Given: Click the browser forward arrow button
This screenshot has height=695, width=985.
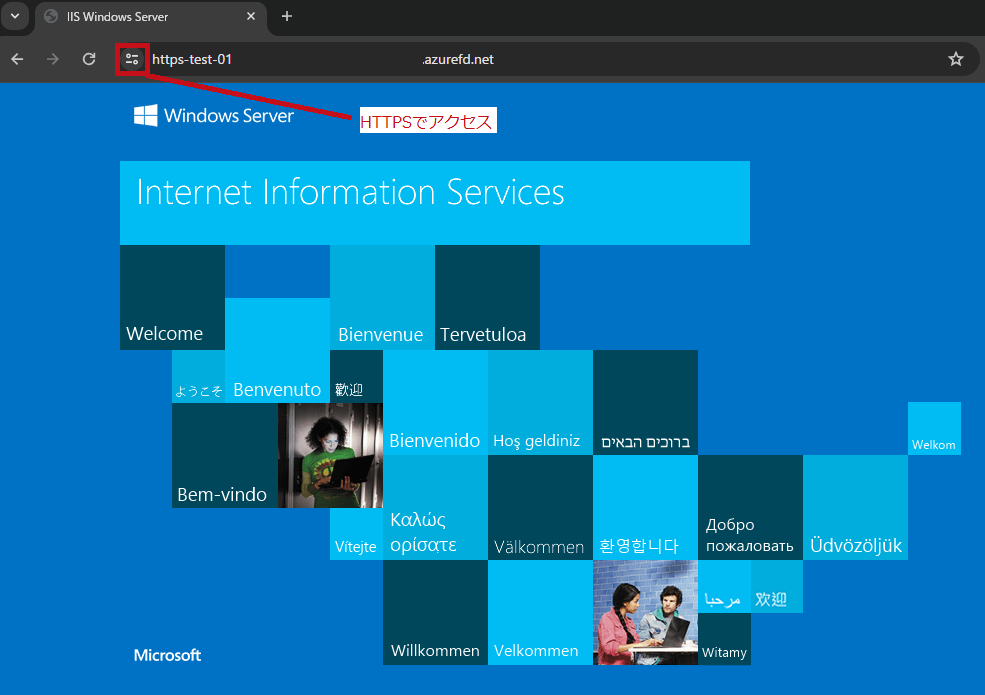Looking at the screenshot, I should point(53,59).
